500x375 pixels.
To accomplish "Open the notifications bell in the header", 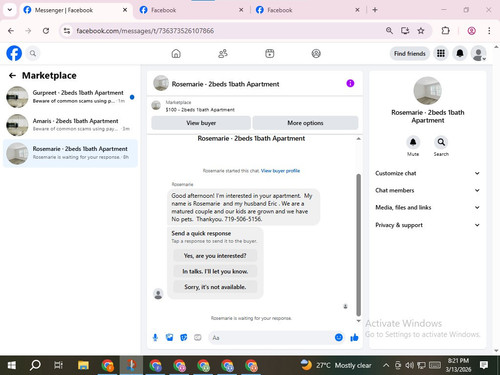I will tap(460, 53).
